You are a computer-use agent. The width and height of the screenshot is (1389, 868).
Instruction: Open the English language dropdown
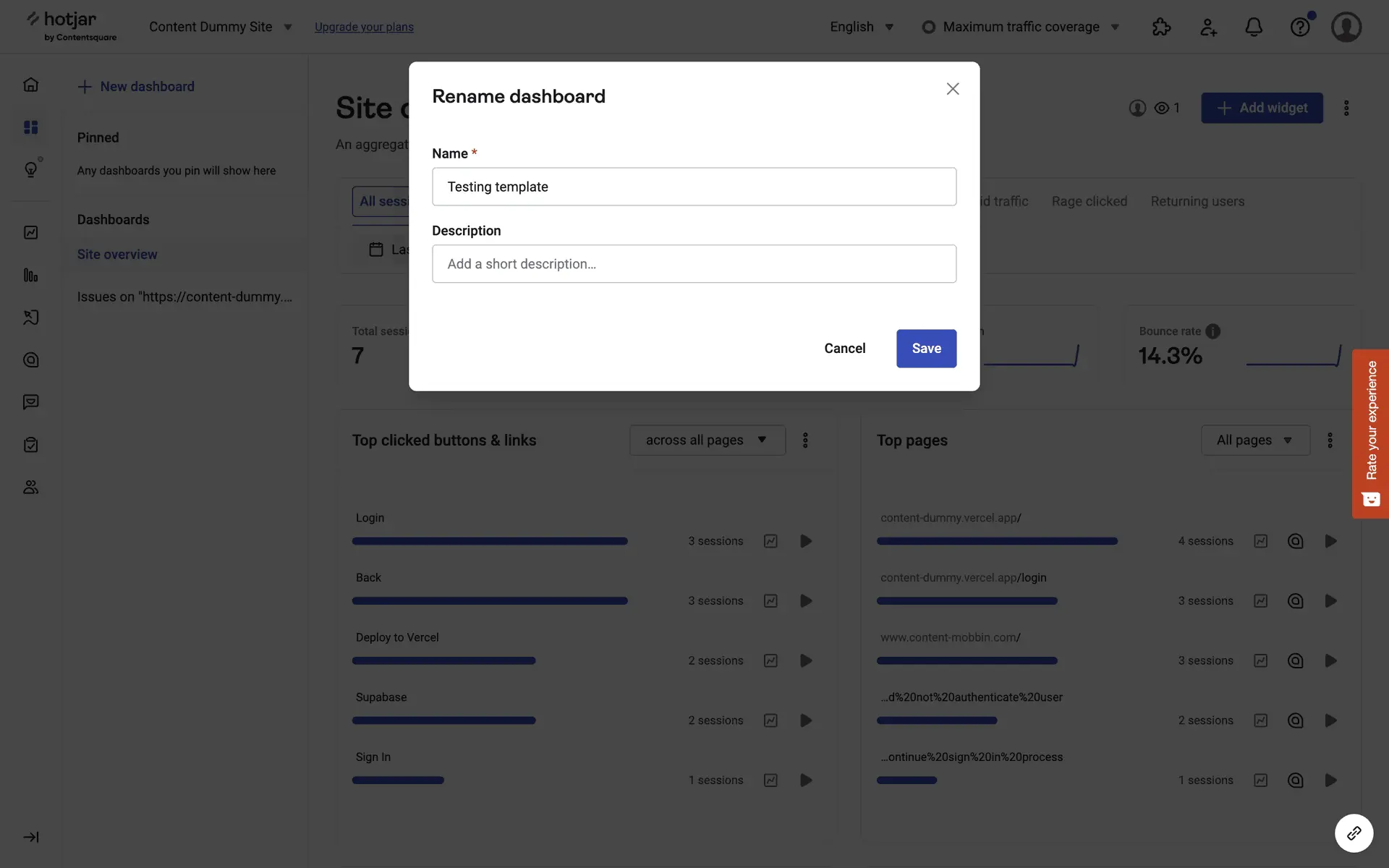(x=862, y=27)
